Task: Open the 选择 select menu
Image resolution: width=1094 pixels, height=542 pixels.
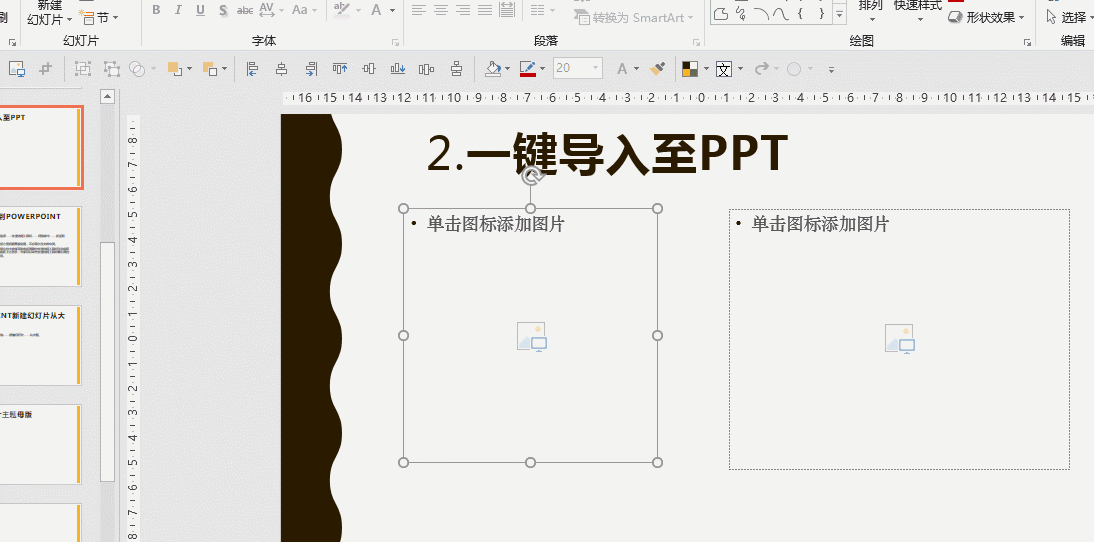Action: (x=1067, y=17)
